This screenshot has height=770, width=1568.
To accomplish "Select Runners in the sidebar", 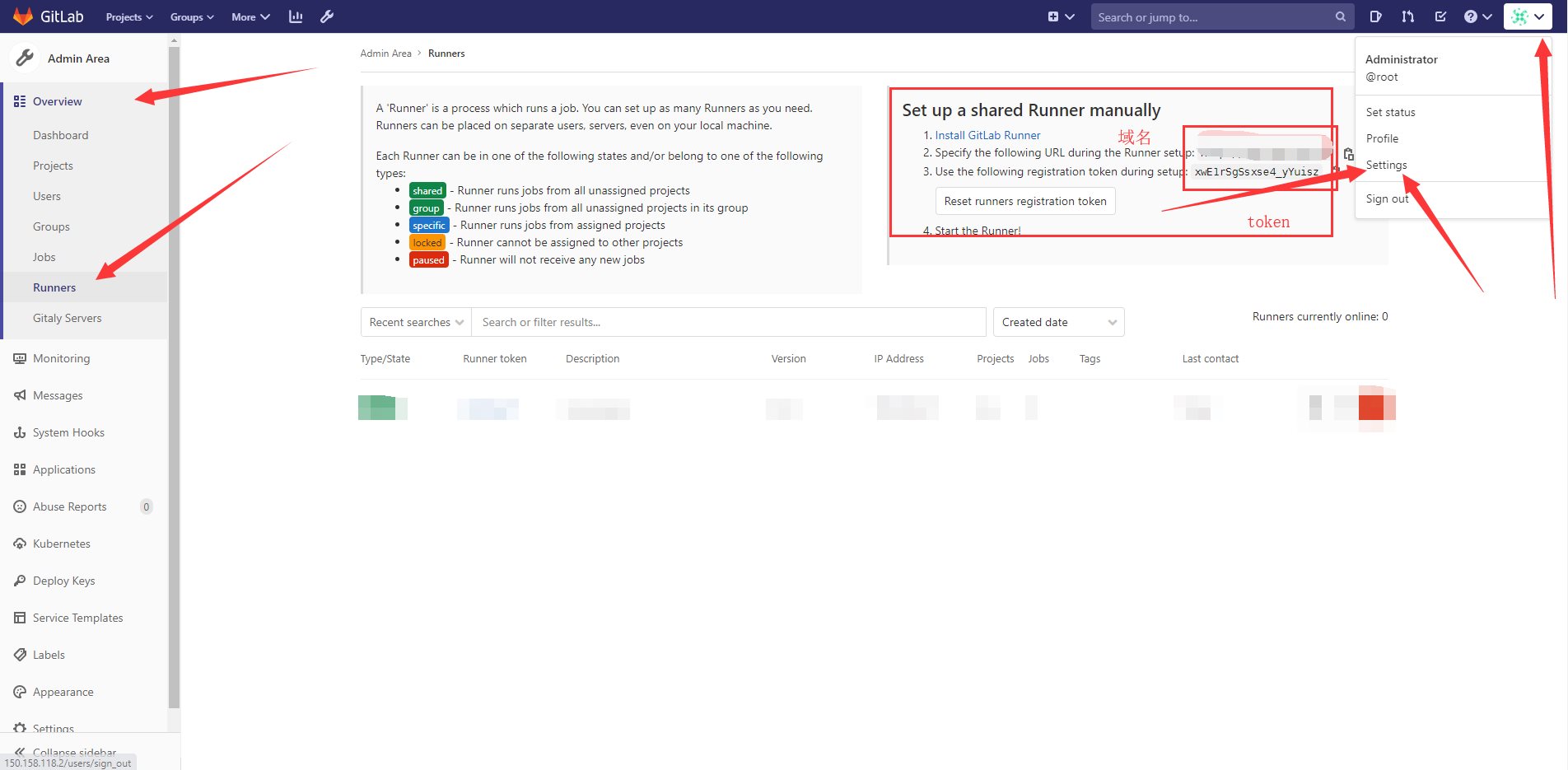I will 54,287.
